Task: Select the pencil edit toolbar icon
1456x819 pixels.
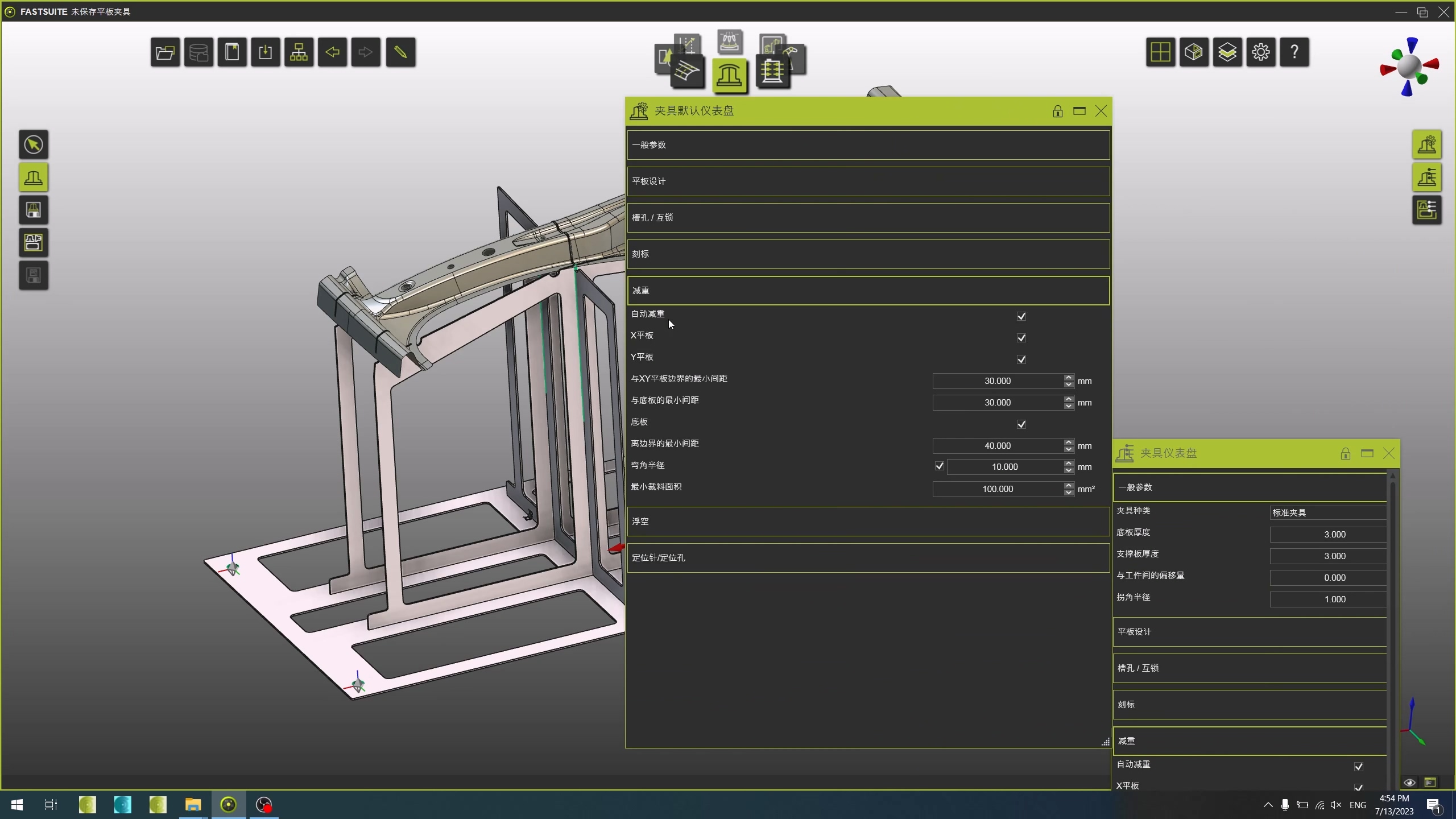Action: [x=400, y=52]
